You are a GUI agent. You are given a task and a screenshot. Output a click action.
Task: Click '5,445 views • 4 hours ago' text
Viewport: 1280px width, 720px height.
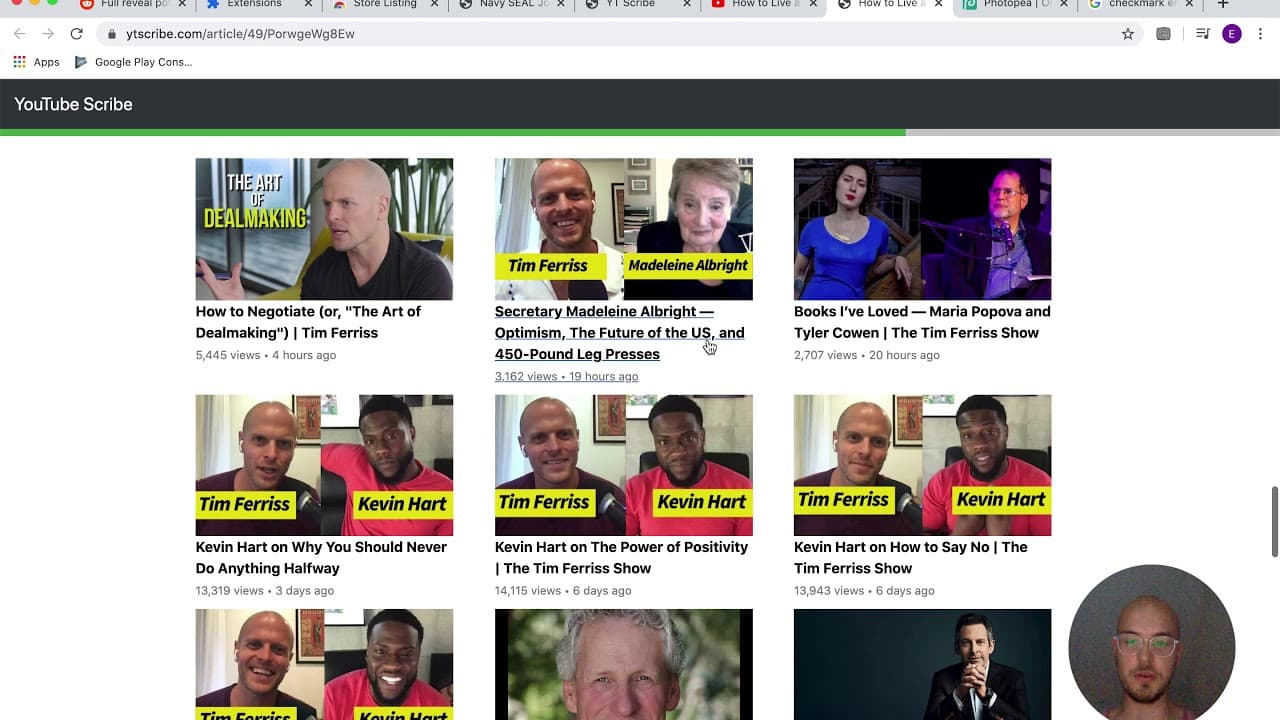(266, 355)
